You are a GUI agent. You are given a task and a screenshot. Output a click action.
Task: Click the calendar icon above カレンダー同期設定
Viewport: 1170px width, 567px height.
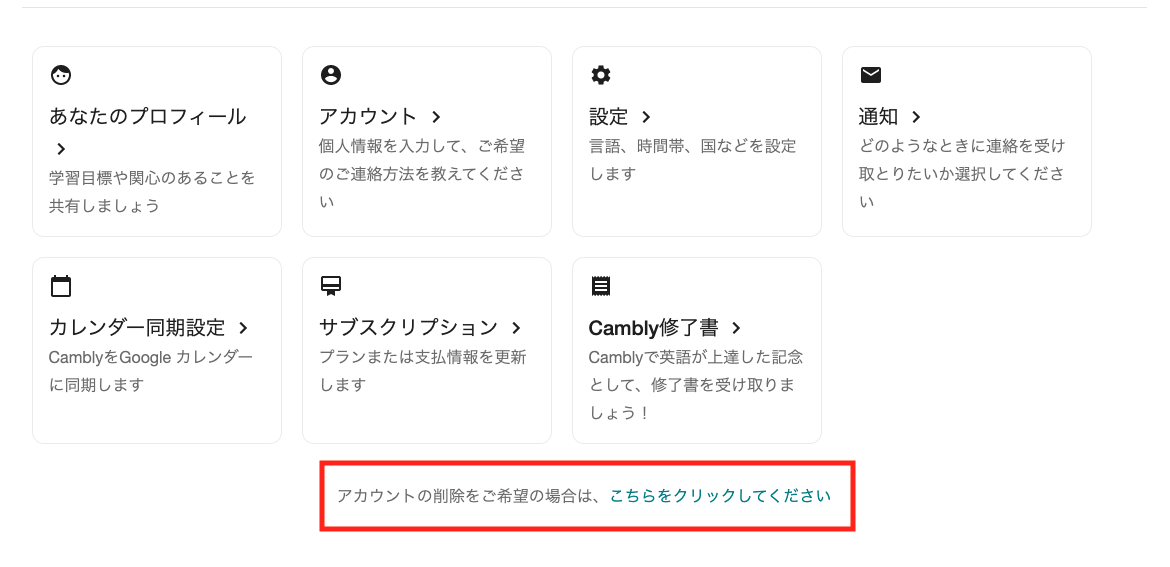click(60, 286)
